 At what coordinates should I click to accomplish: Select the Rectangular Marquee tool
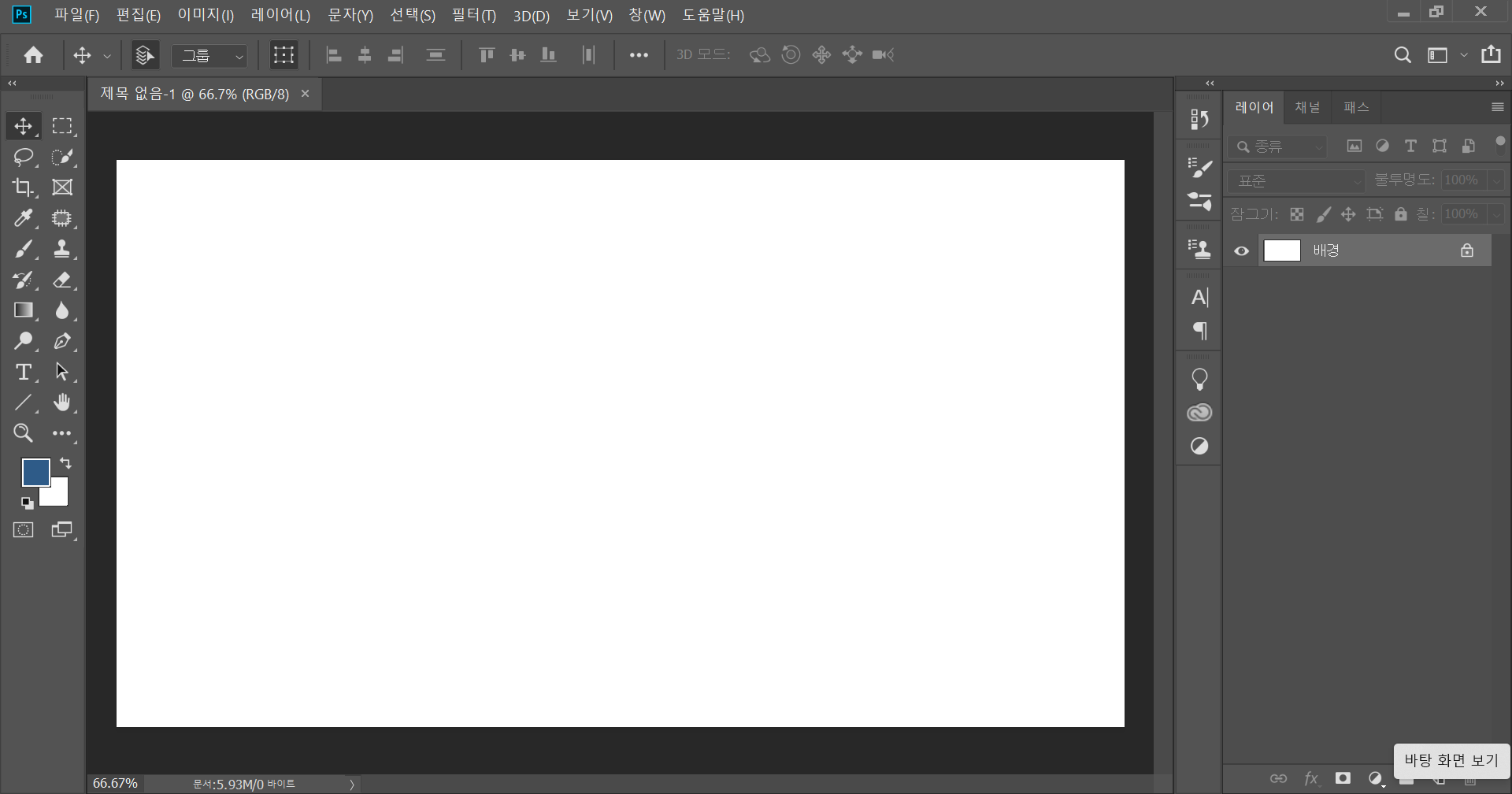pyautogui.click(x=61, y=126)
